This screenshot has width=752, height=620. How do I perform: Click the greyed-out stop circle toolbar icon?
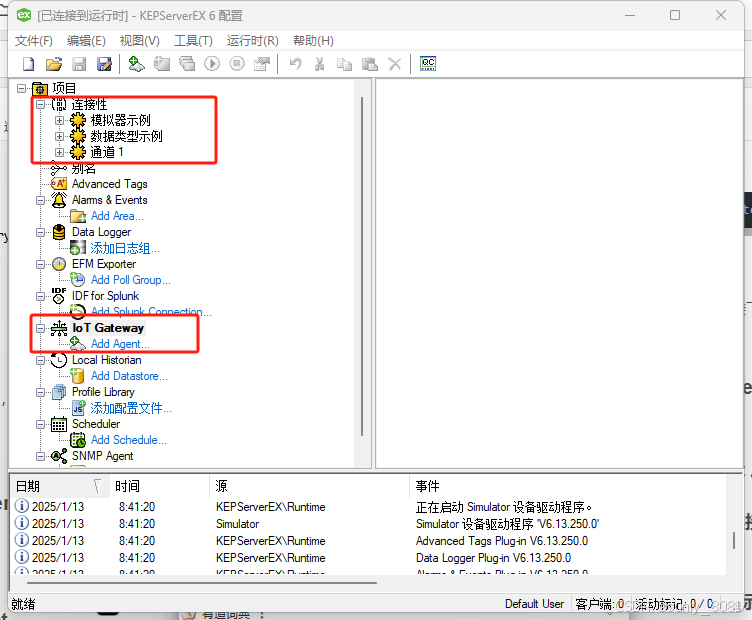point(237,64)
